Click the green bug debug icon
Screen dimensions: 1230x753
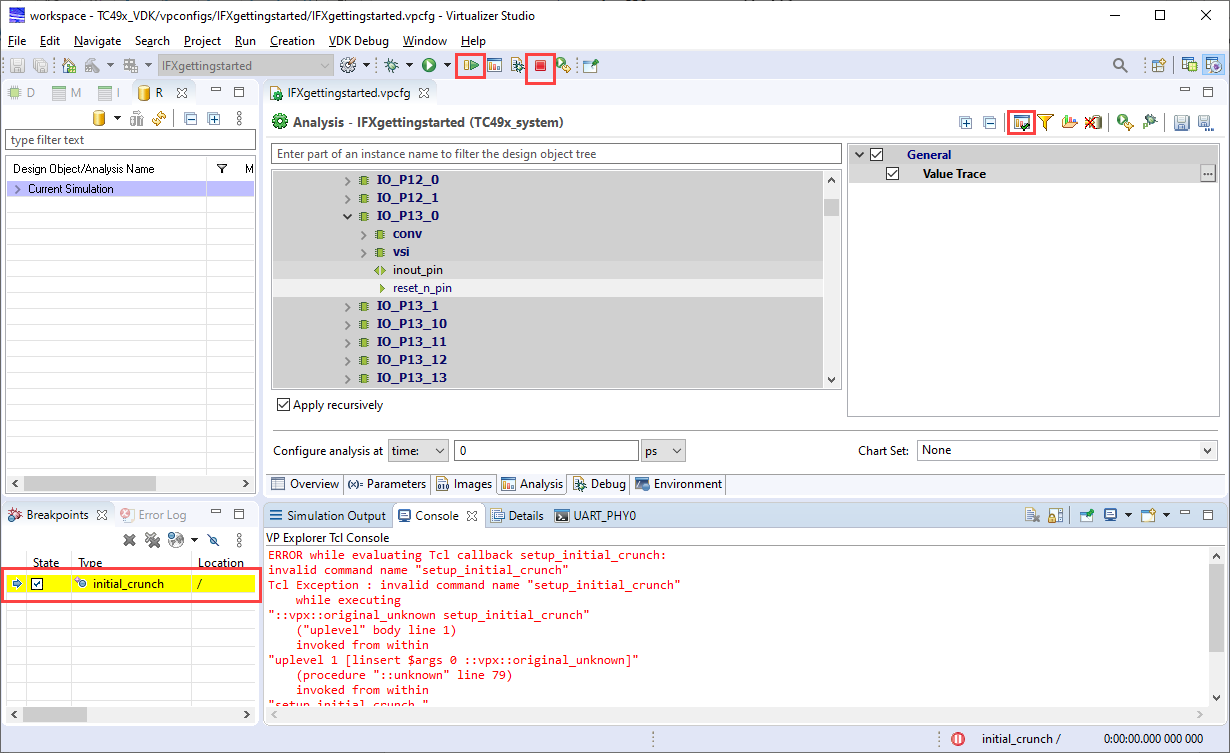point(392,66)
